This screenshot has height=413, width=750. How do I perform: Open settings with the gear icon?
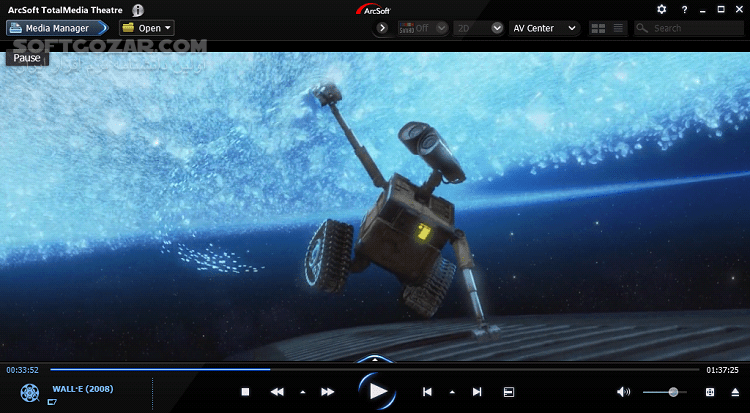pyautogui.click(x=661, y=9)
